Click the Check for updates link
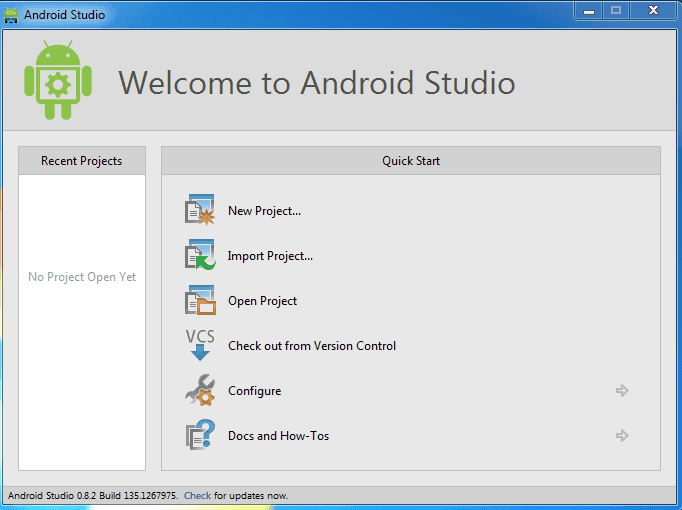 197,496
